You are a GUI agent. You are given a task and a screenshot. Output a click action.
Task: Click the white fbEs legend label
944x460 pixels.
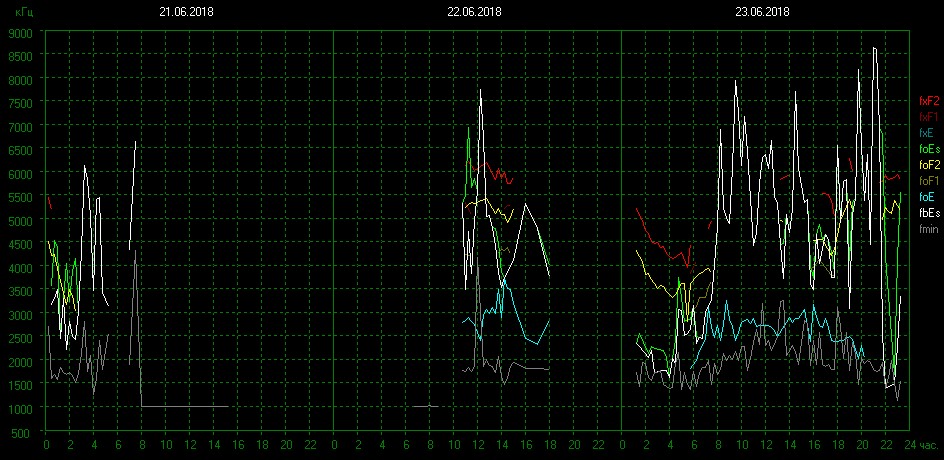click(928, 213)
